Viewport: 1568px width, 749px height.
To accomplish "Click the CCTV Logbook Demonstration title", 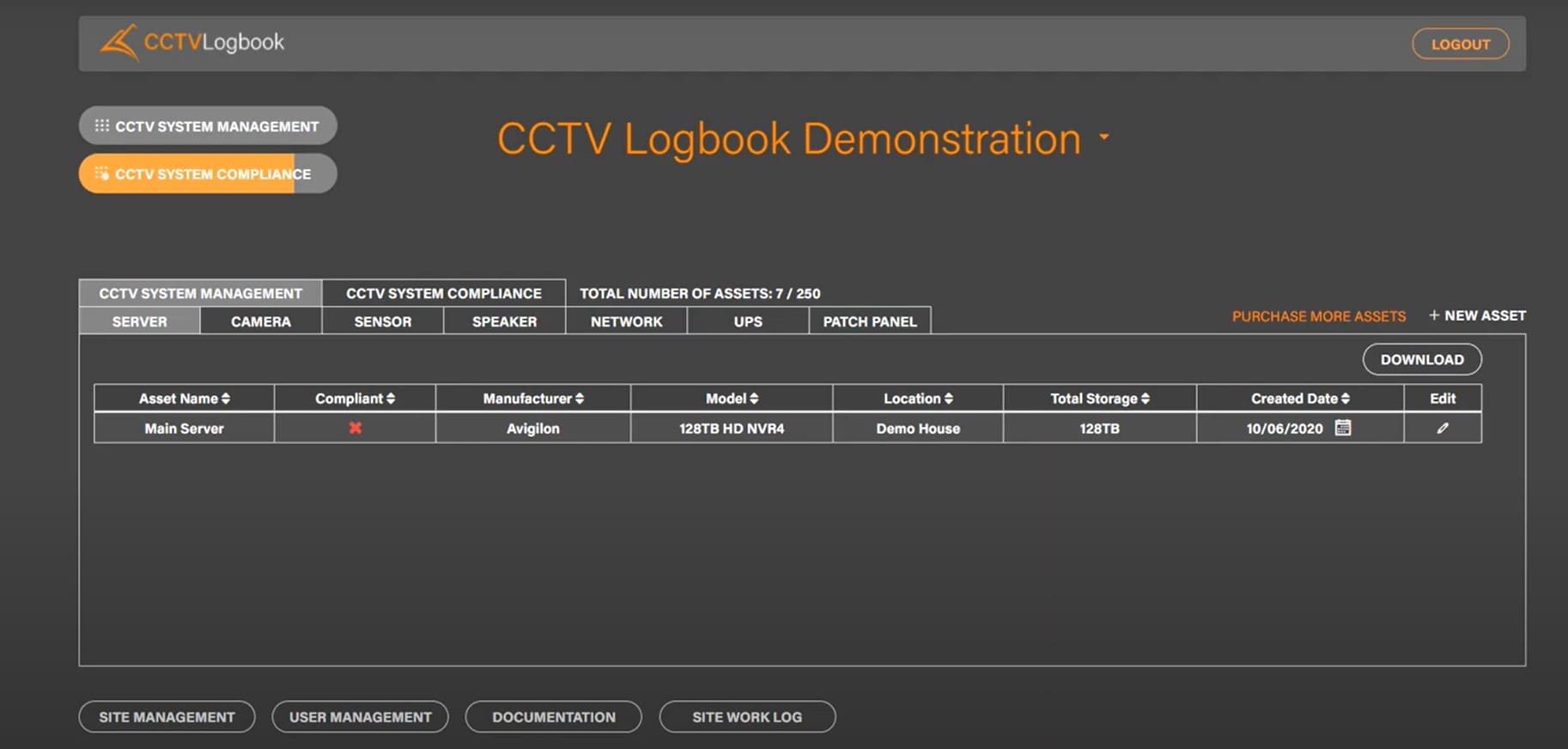I will (x=788, y=138).
